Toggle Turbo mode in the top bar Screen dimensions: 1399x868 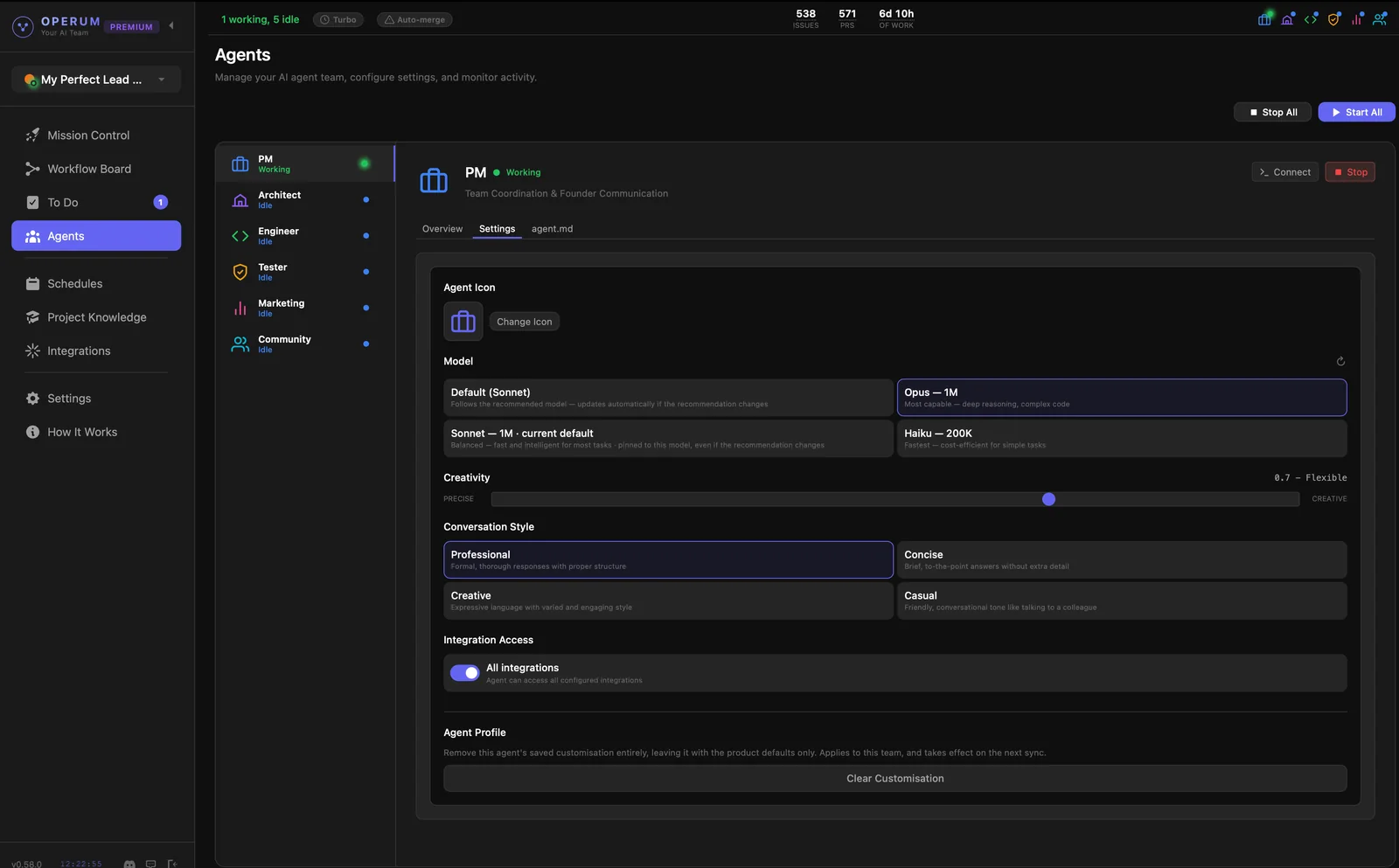[338, 19]
